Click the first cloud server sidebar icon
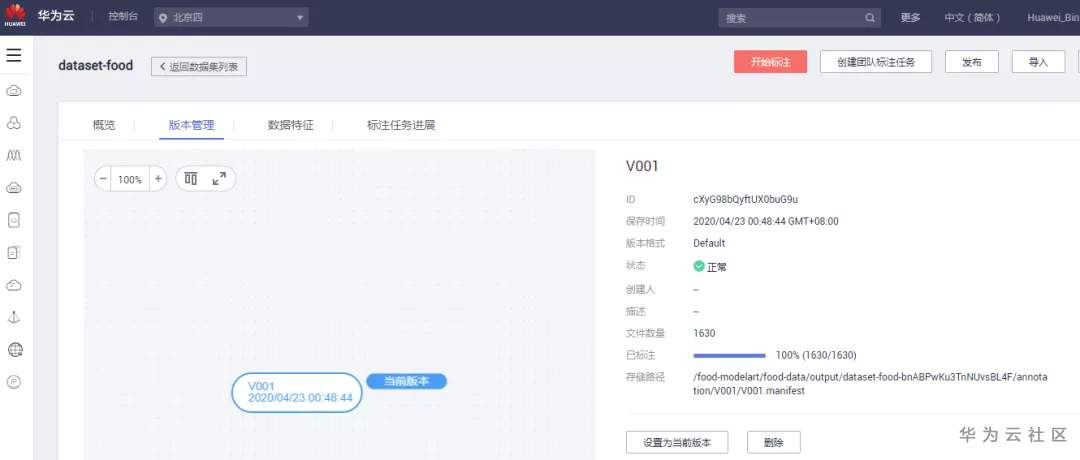 pos(14,90)
